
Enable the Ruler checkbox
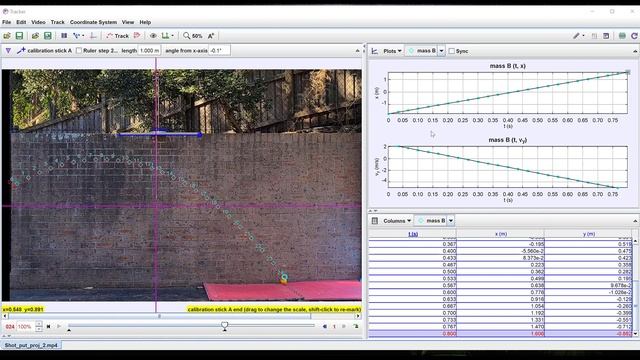click(x=79, y=51)
